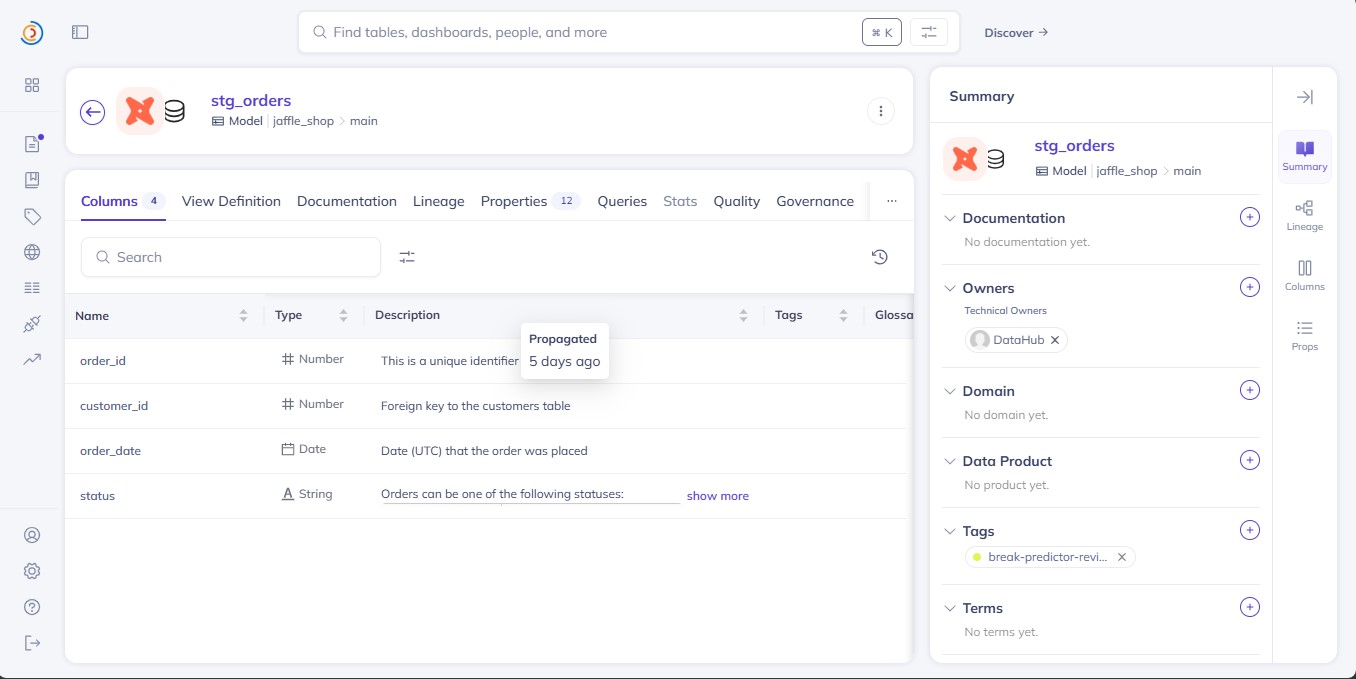Screen dimensions: 1356x679
Task: Open the three-dot menu for stg_orders header
Action: (880, 111)
